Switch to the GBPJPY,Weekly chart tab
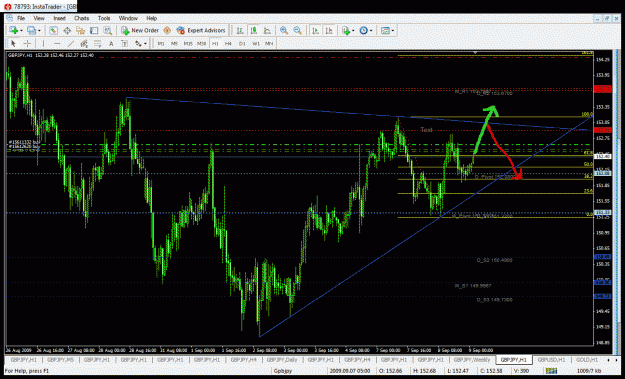Image resolution: width=625 pixels, height=379 pixels. coord(472,360)
